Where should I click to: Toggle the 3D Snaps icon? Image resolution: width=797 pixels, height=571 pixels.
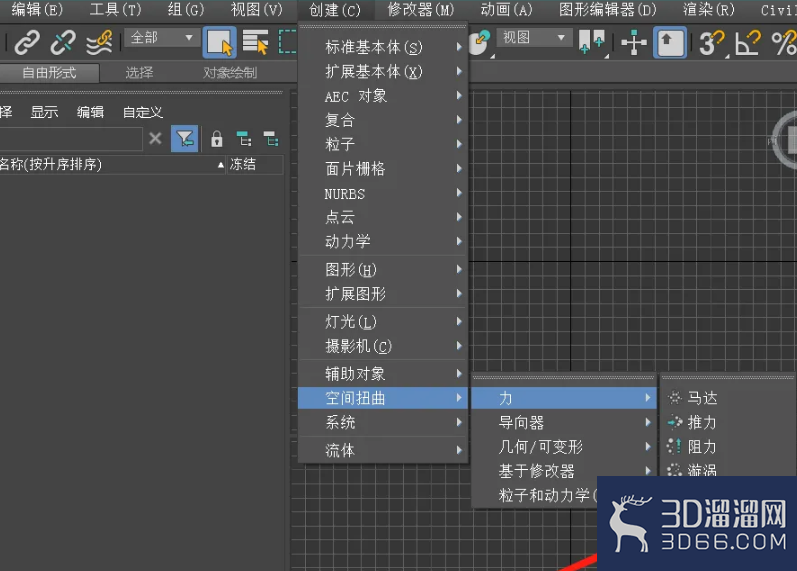pyautogui.click(x=711, y=43)
